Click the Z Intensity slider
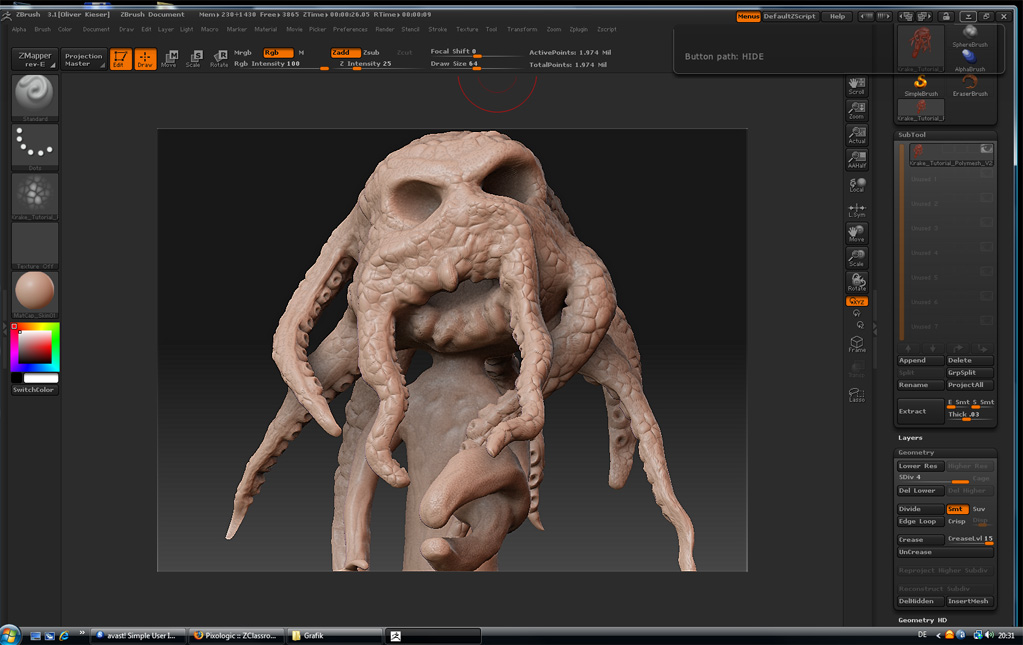 [x=366, y=64]
